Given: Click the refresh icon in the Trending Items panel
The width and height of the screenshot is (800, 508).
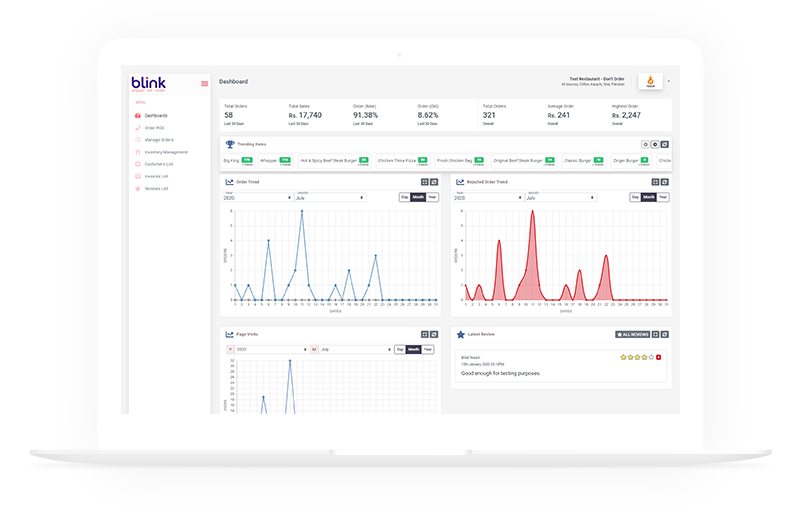Looking at the screenshot, I should pos(664,145).
